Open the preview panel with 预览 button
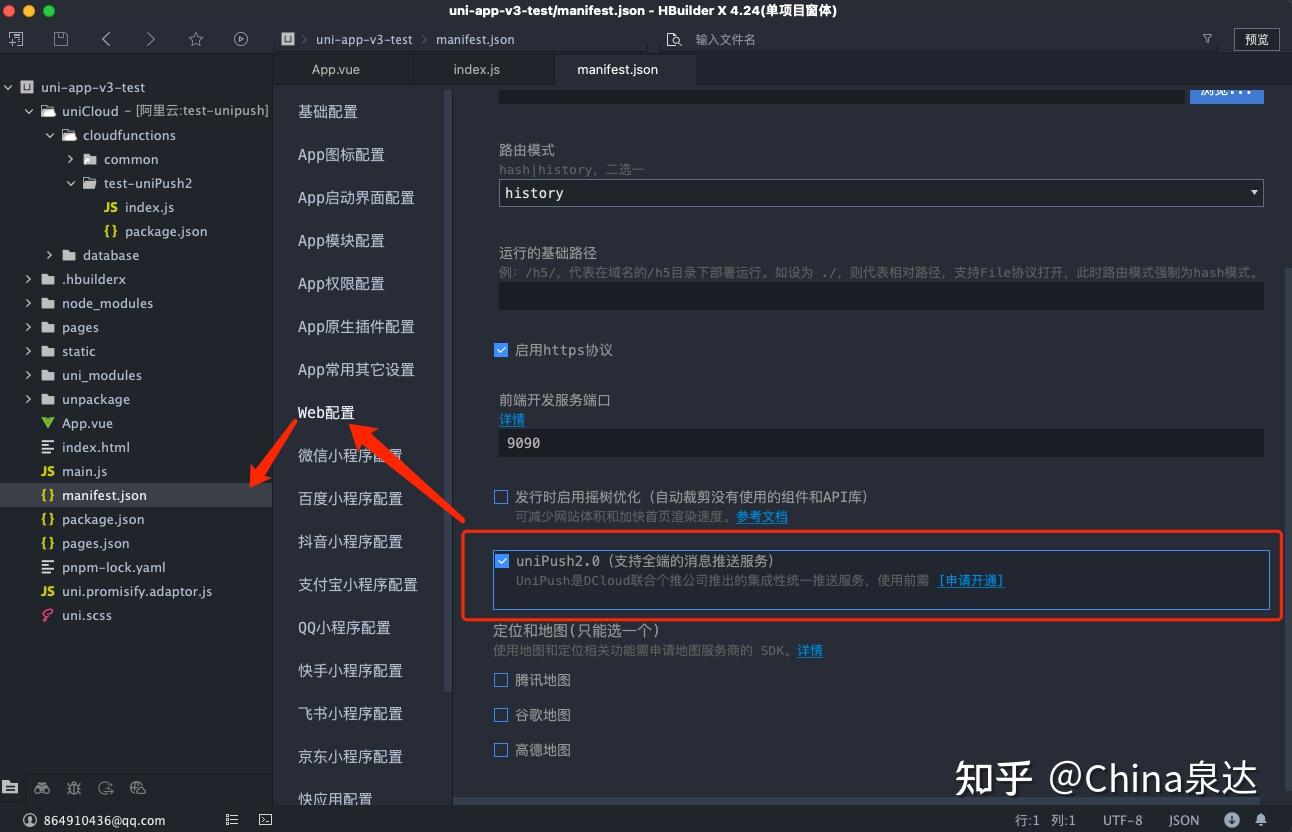The height and width of the screenshot is (832, 1292). 1257,39
